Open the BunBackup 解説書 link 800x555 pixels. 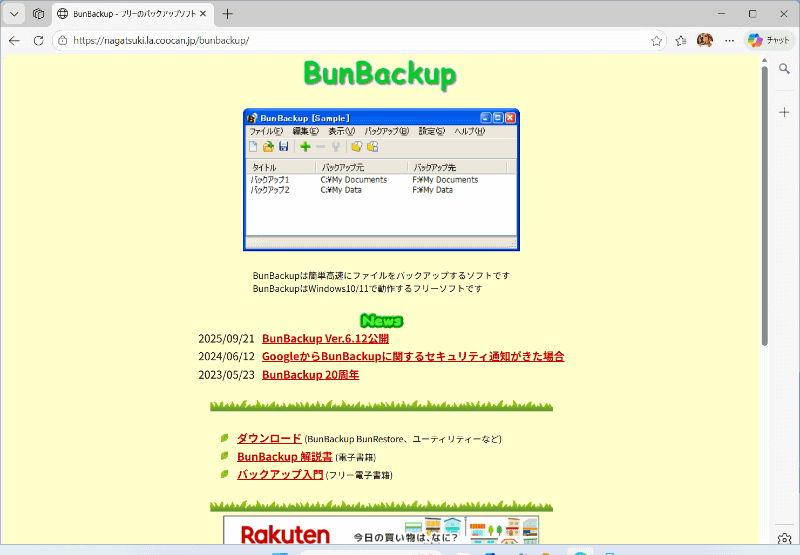click(285, 457)
